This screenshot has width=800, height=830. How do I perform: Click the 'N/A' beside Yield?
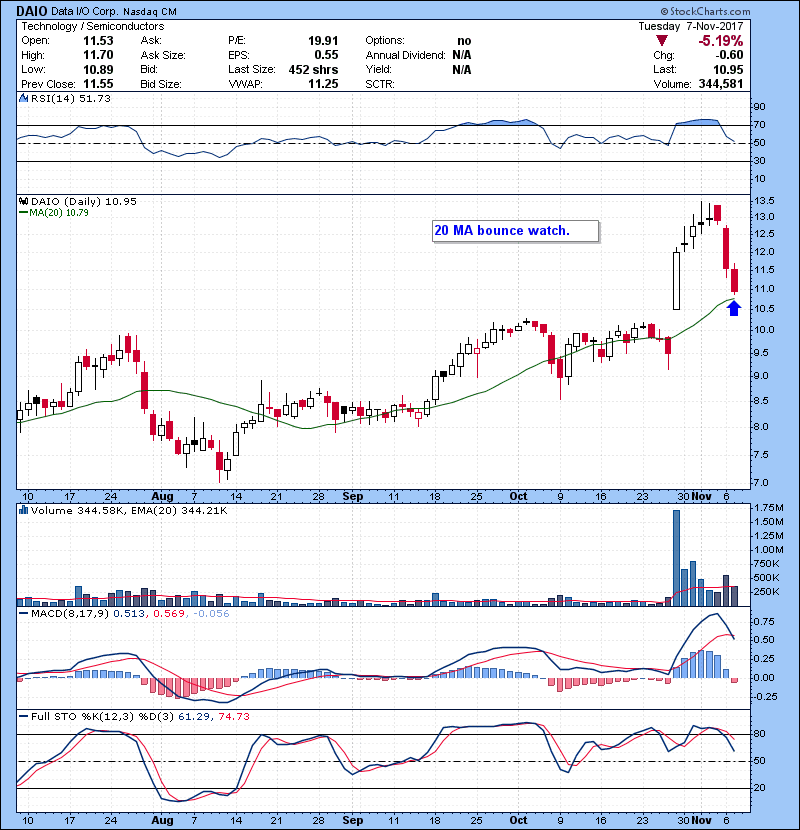pyautogui.click(x=462, y=69)
